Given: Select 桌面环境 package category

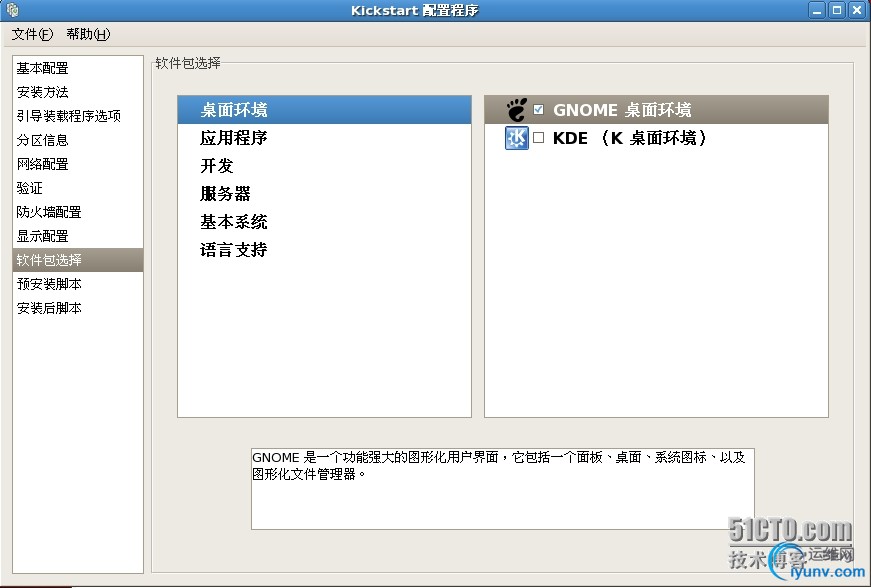Looking at the screenshot, I should coord(324,110).
